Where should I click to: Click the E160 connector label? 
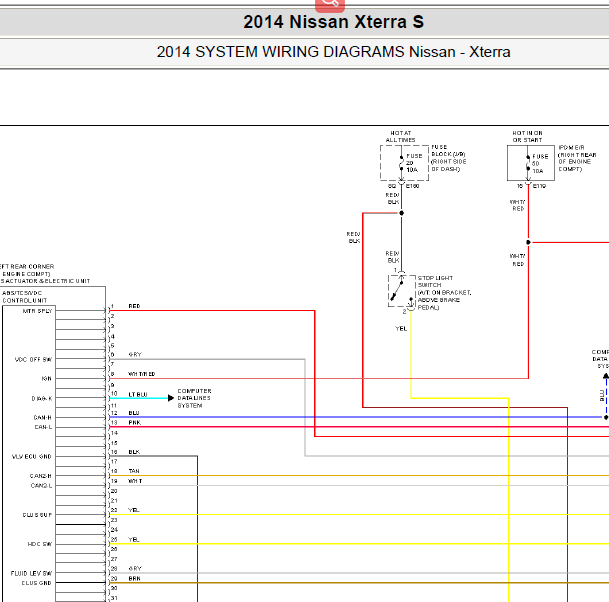412,186
